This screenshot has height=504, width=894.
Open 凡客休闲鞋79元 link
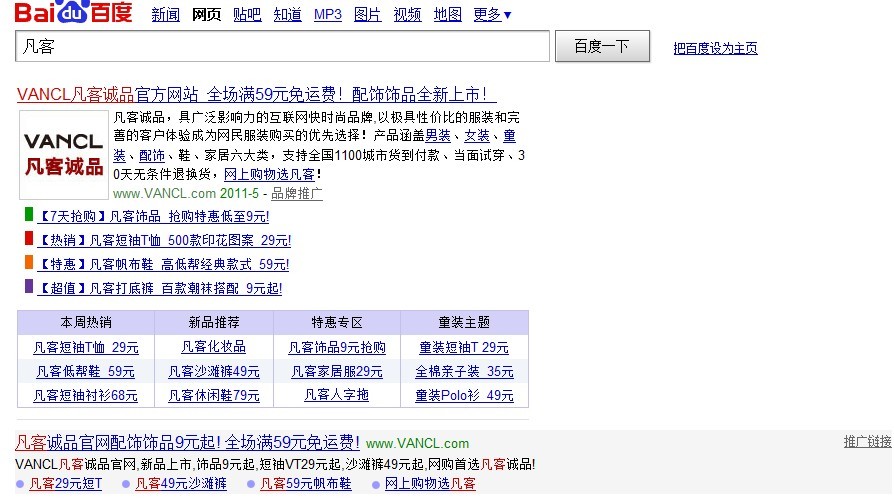click(x=214, y=396)
